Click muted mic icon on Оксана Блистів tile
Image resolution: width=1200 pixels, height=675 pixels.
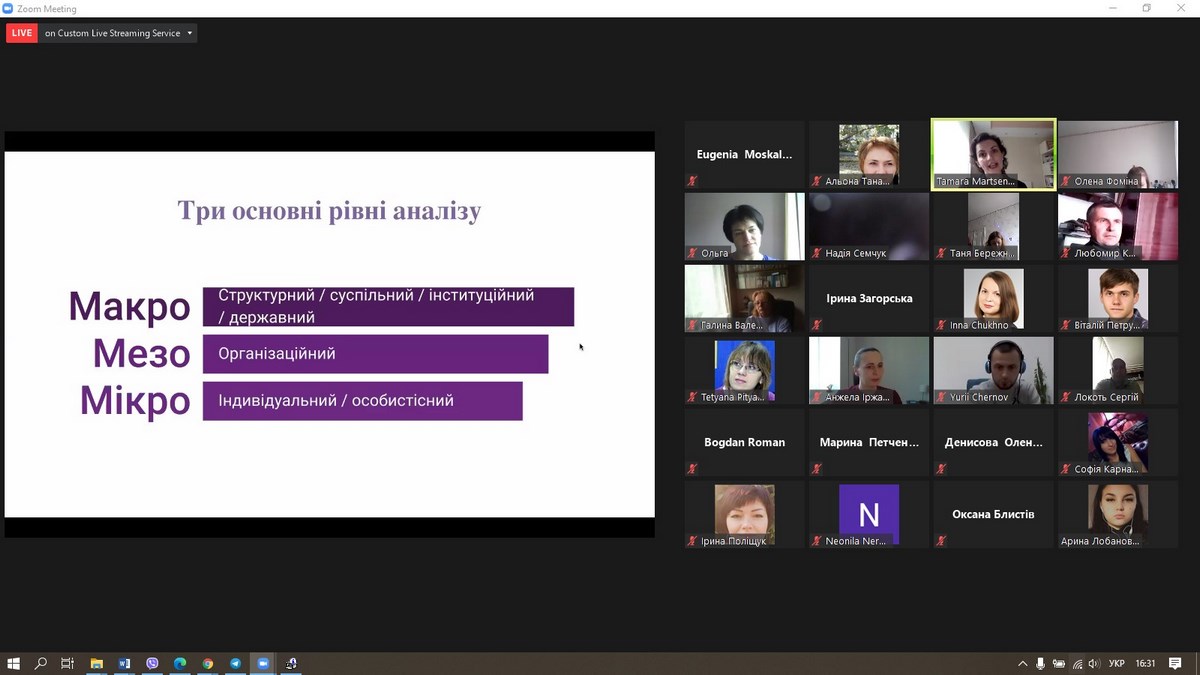(x=940, y=541)
